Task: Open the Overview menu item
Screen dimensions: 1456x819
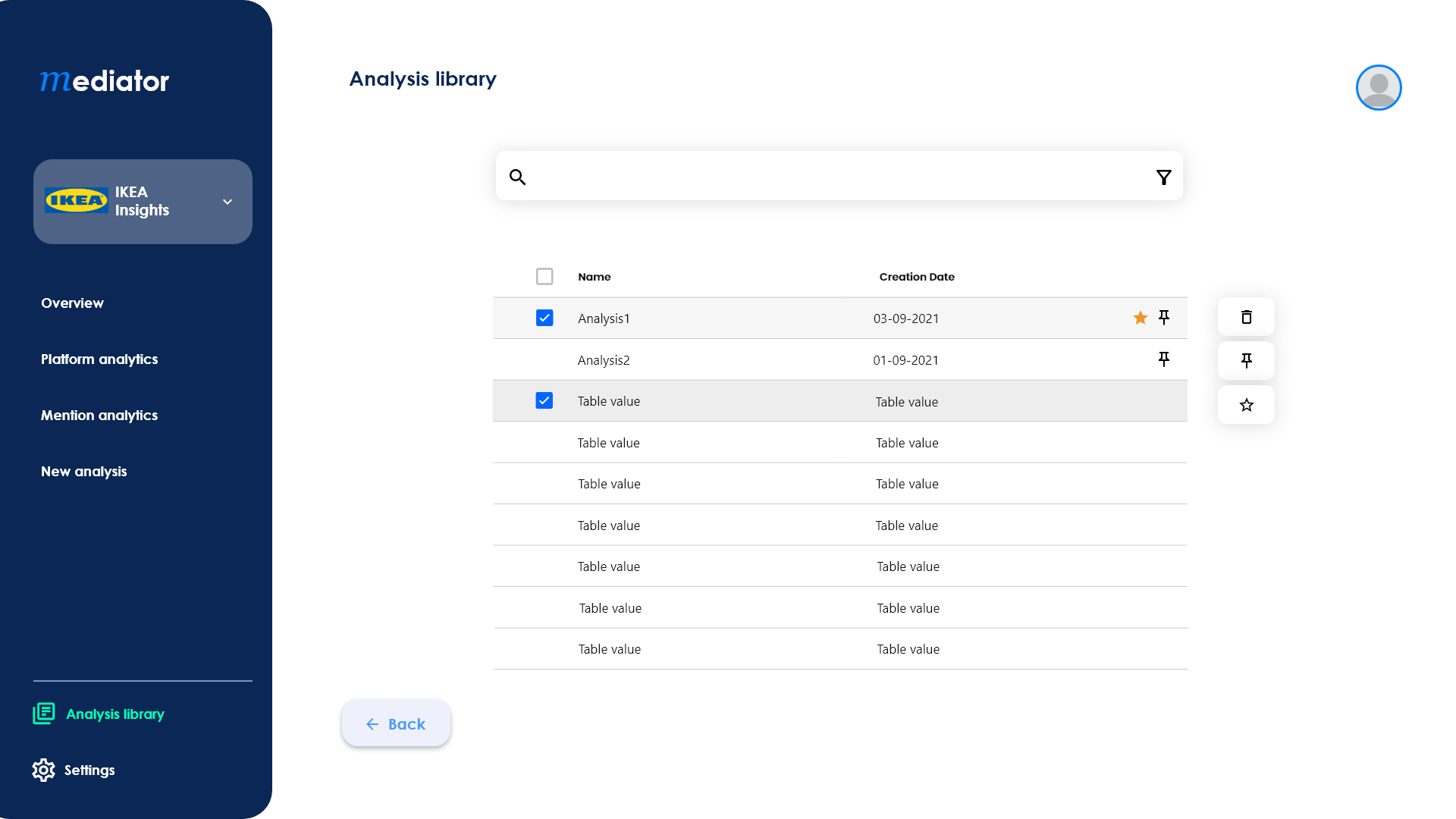Action: (72, 303)
